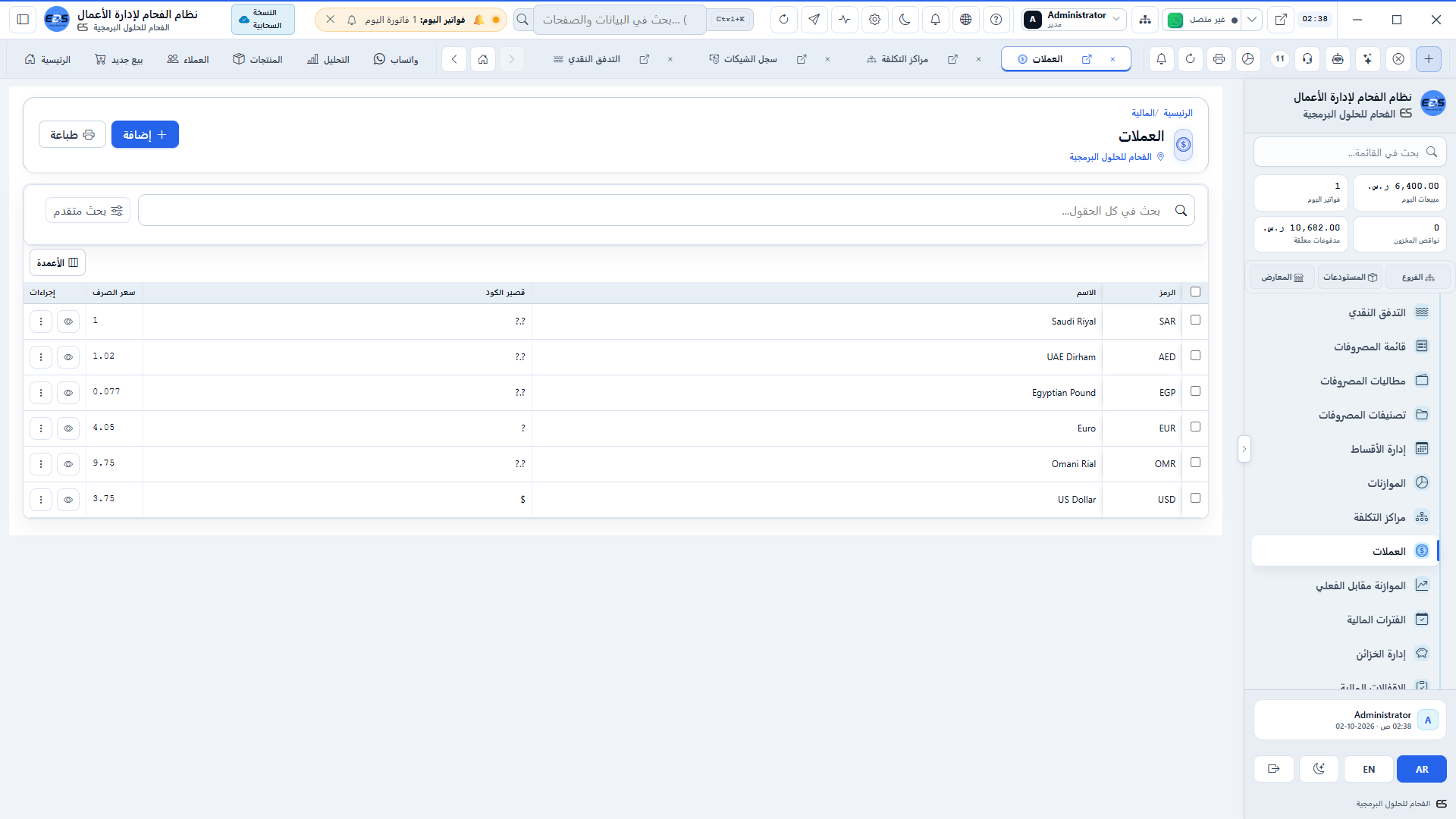Open the Administrator user dropdown

[1074, 20]
